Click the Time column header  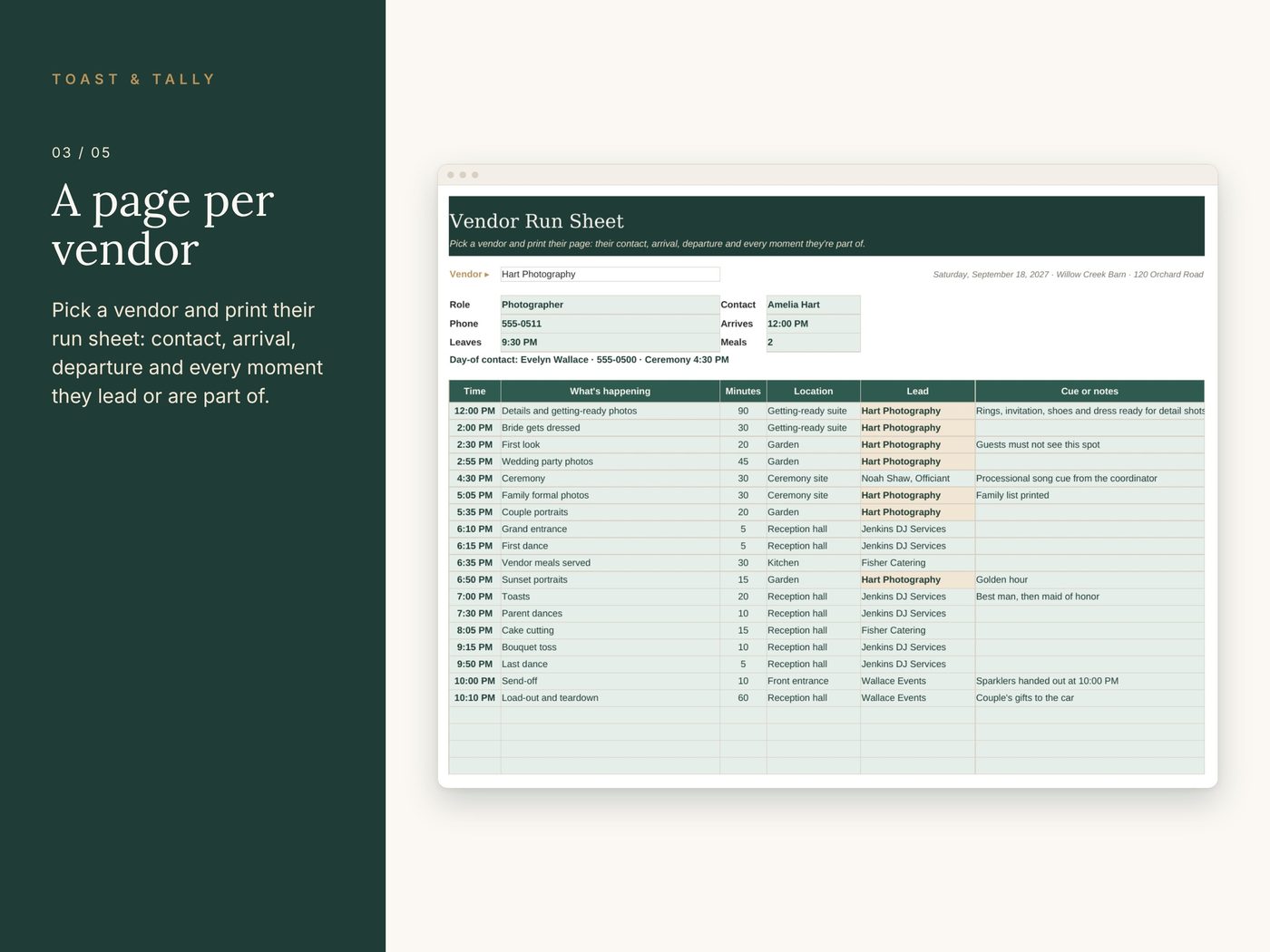tap(474, 391)
